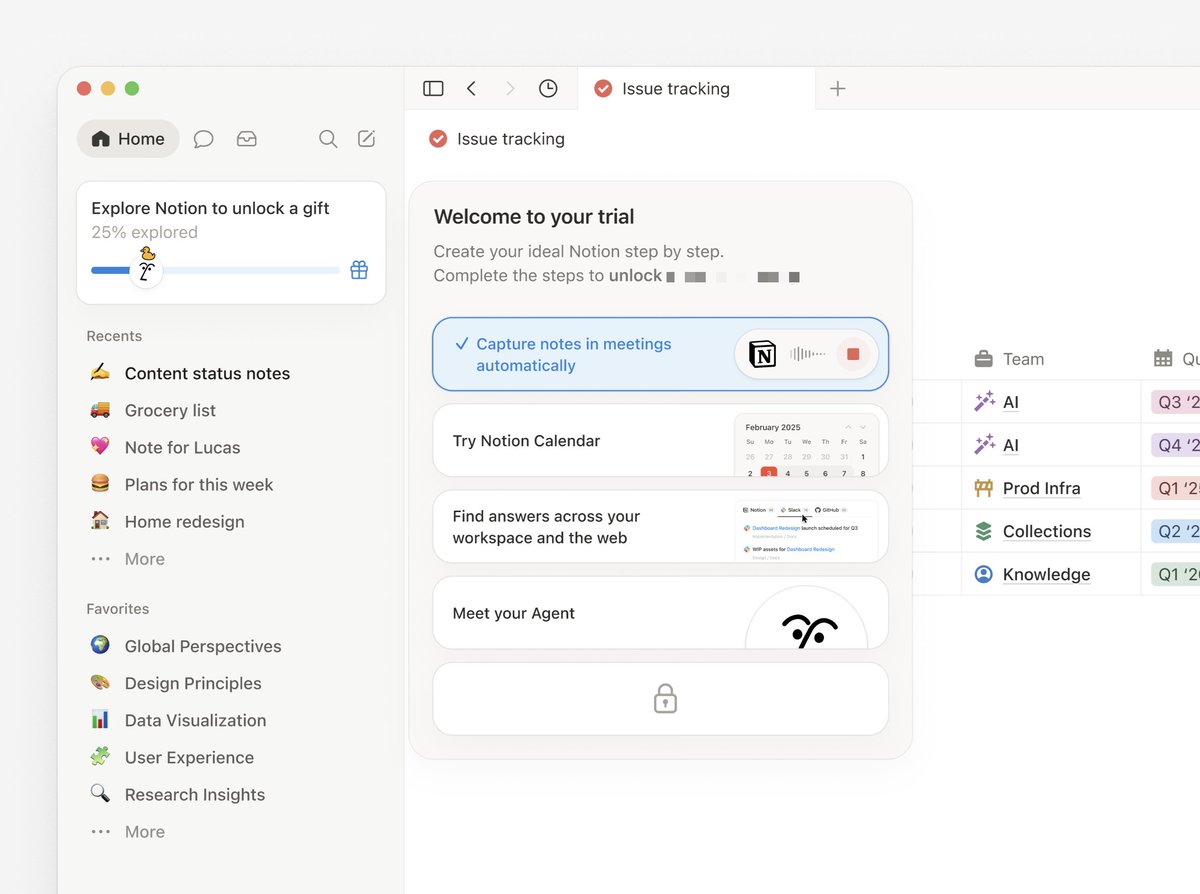Click the Prod Infra team link
Screen dimensions: 1200x894
point(1042,488)
